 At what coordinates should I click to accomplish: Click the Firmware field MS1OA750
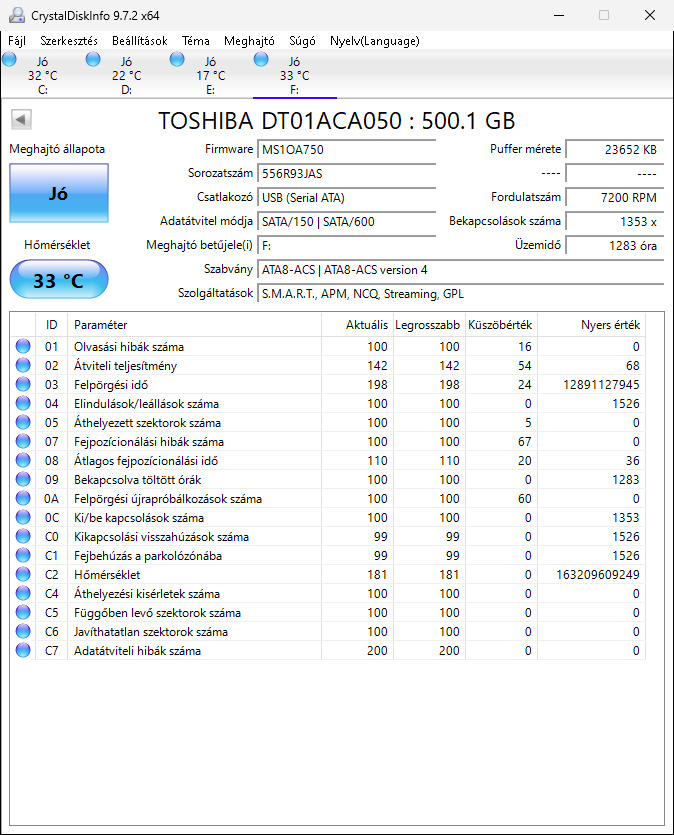(x=346, y=150)
